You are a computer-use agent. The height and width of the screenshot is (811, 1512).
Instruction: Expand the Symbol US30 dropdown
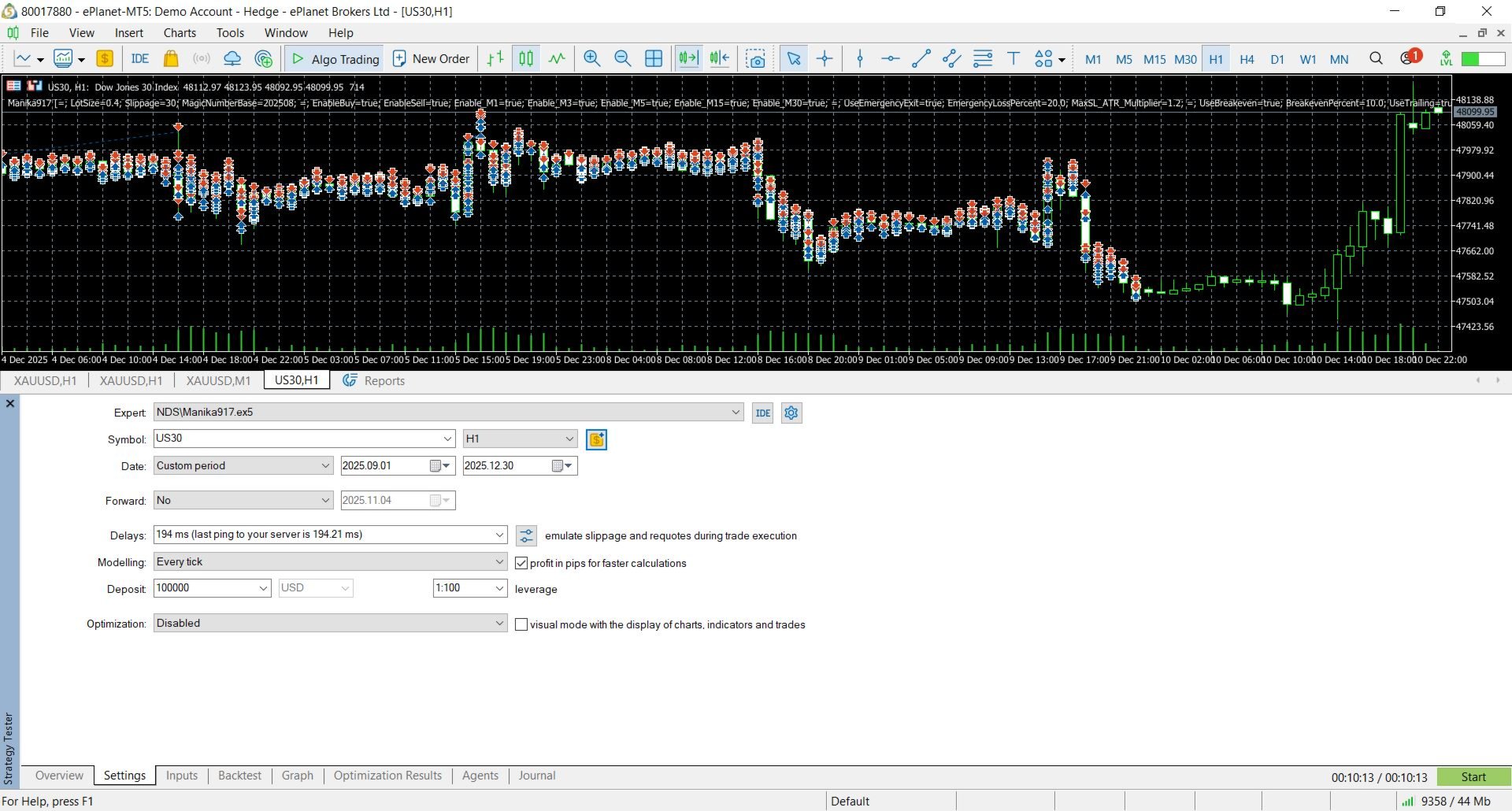[x=447, y=439]
